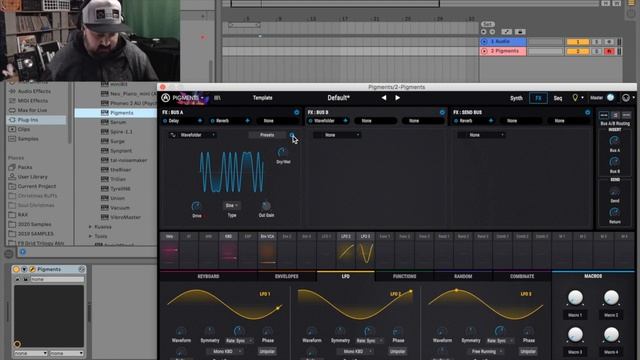Image resolution: width=640 pixels, height=360 pixels.
Task: Arm the 2 Pigments track for recording
Action: [x=609, y=51]
